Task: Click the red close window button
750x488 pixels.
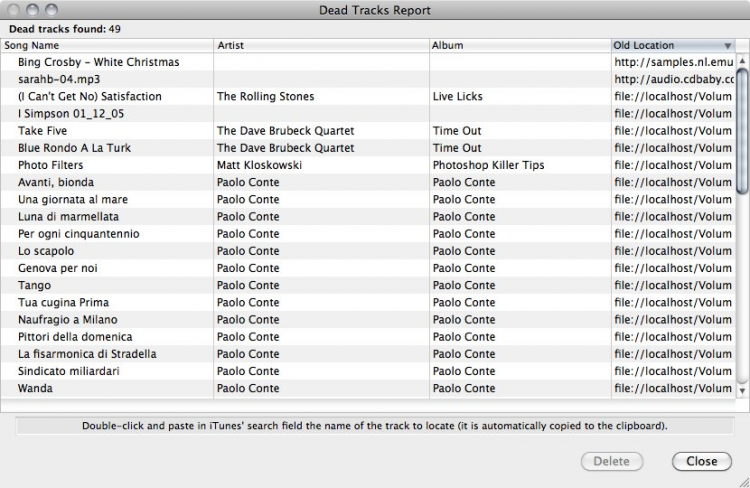Action: coord(13,9)
